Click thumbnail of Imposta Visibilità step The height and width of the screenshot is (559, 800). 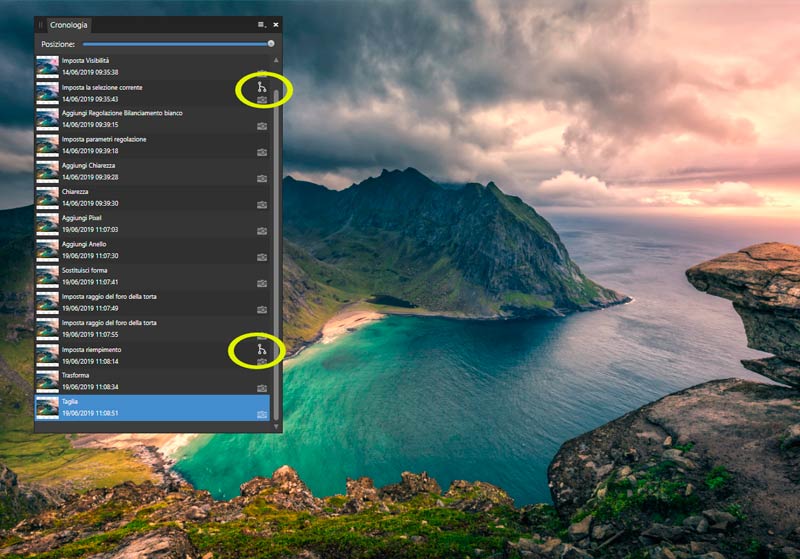(x=47, y=67)
